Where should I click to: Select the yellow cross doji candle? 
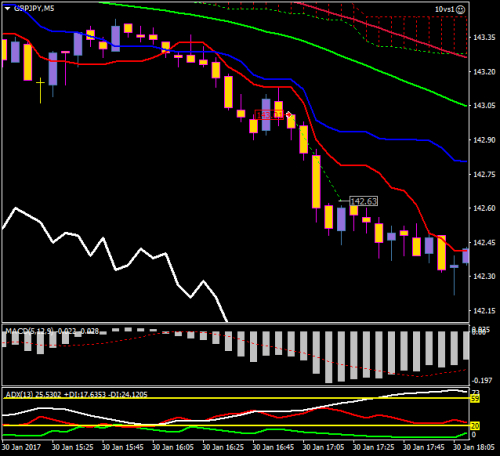pos(40,90)
